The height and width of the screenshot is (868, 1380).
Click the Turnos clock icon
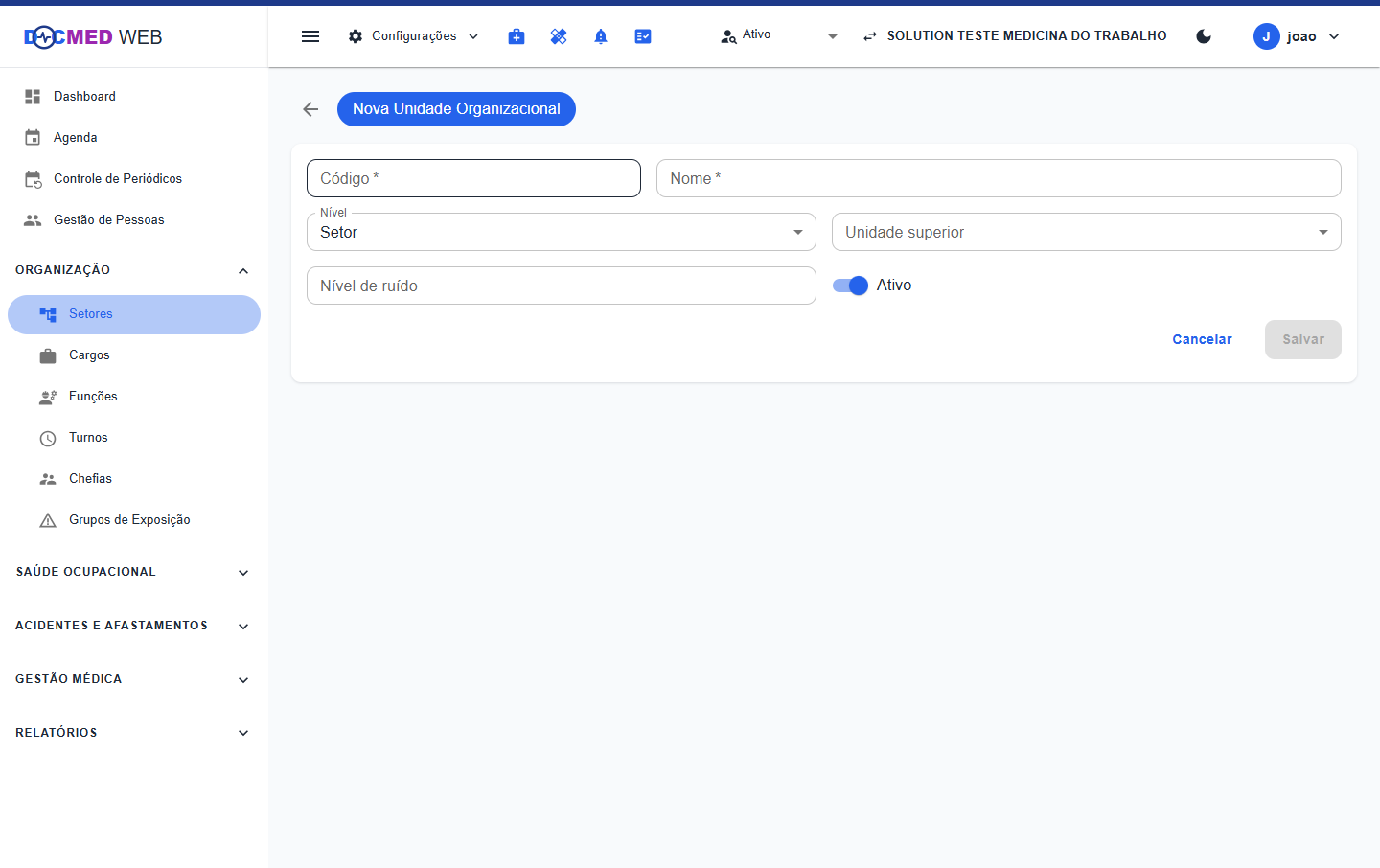[48, 438]
